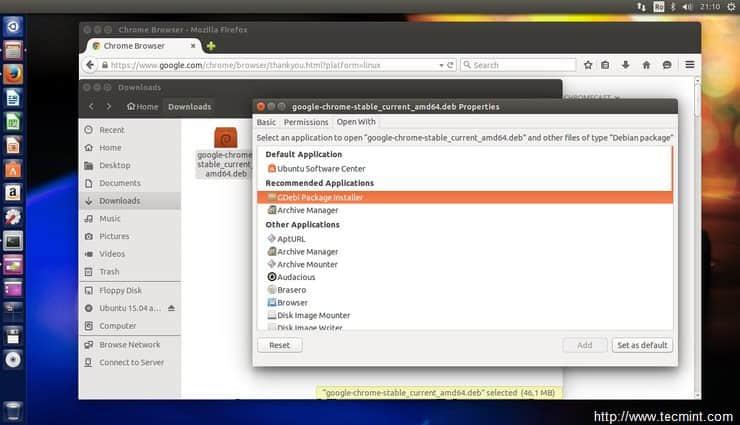The image size is (740, 425).
Task: Expand the URL bar history dropdown
Action: tap(441, 65)
